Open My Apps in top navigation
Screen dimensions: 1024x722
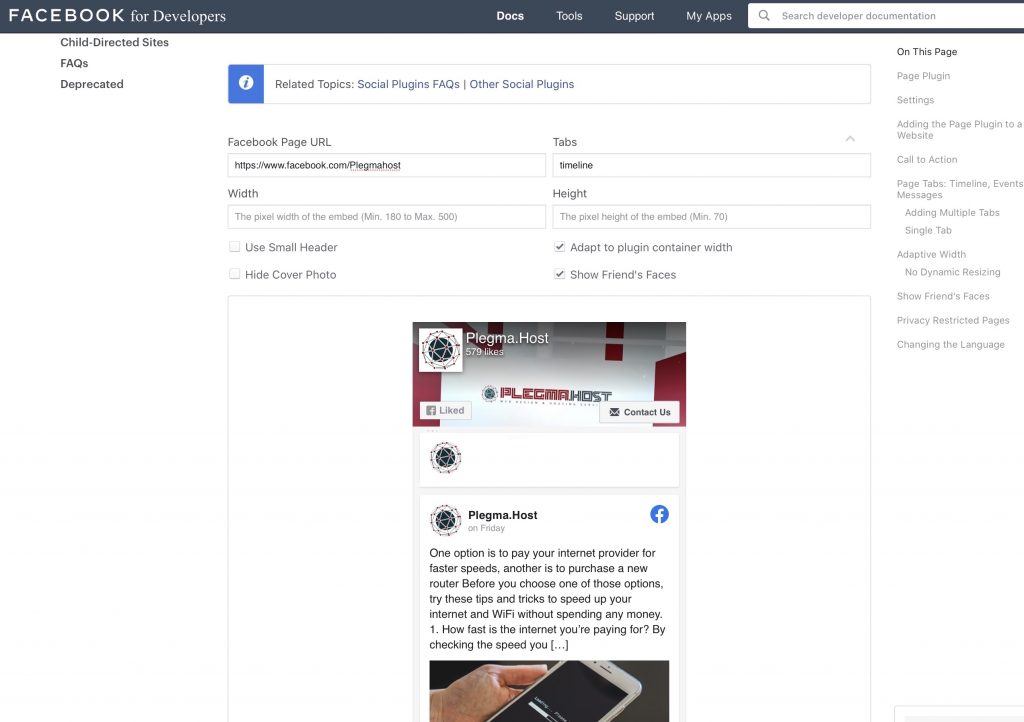pos(709,16)
